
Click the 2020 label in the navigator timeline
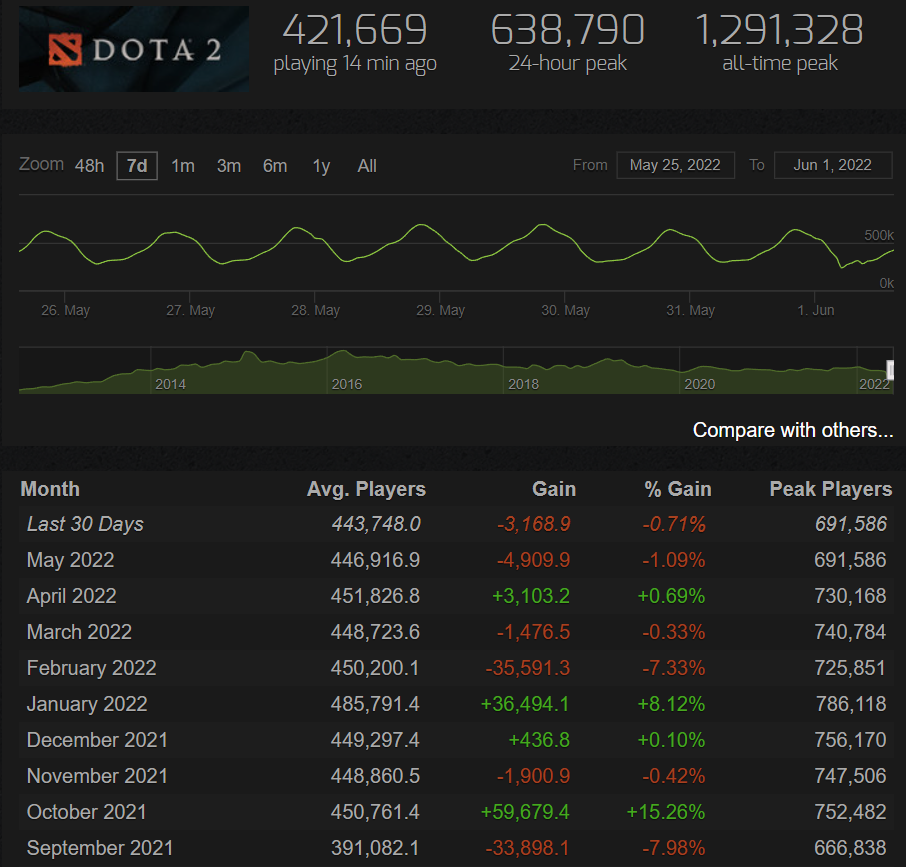point(700,384)
